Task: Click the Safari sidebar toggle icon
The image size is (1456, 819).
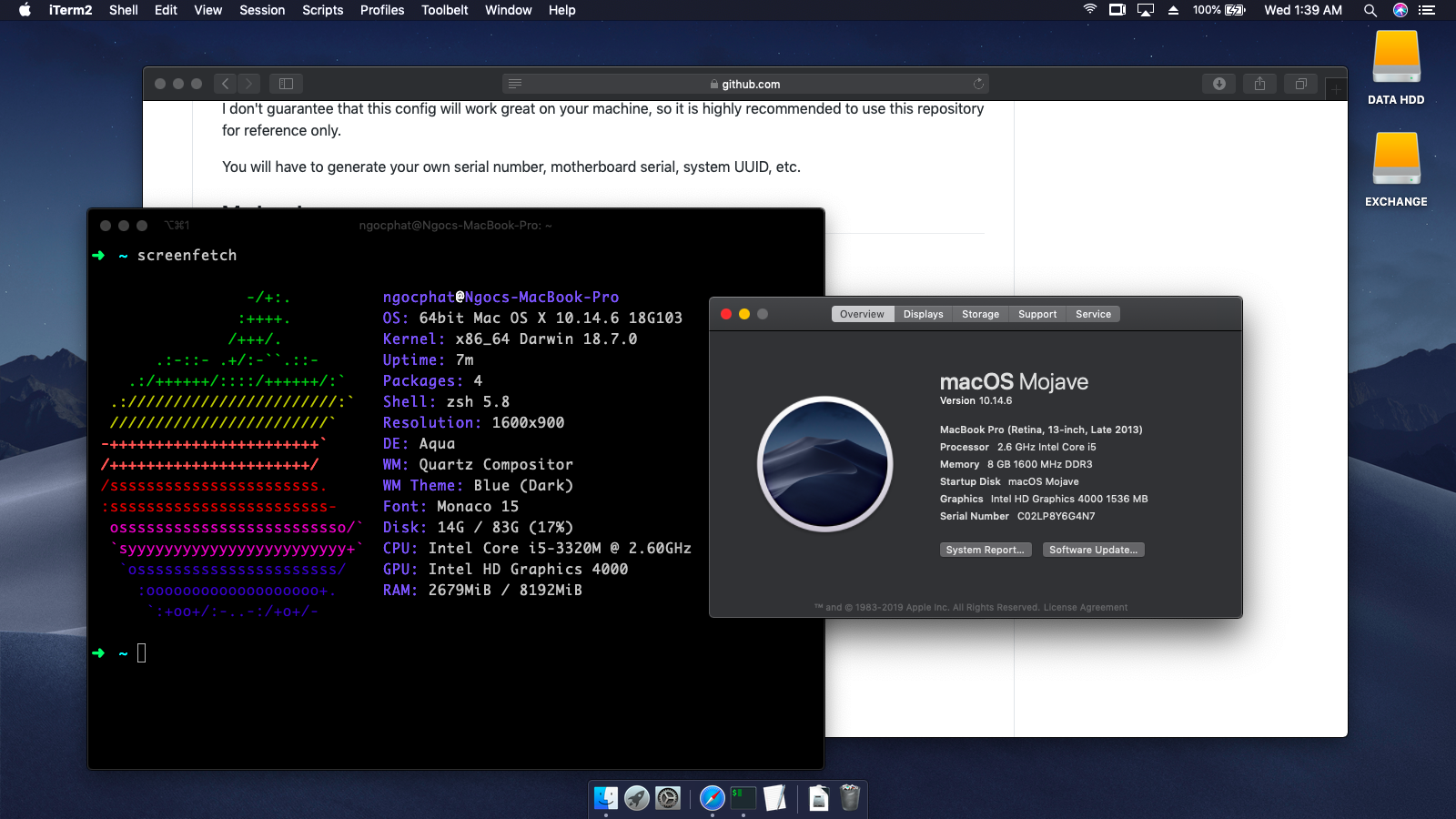Action: 286,83
